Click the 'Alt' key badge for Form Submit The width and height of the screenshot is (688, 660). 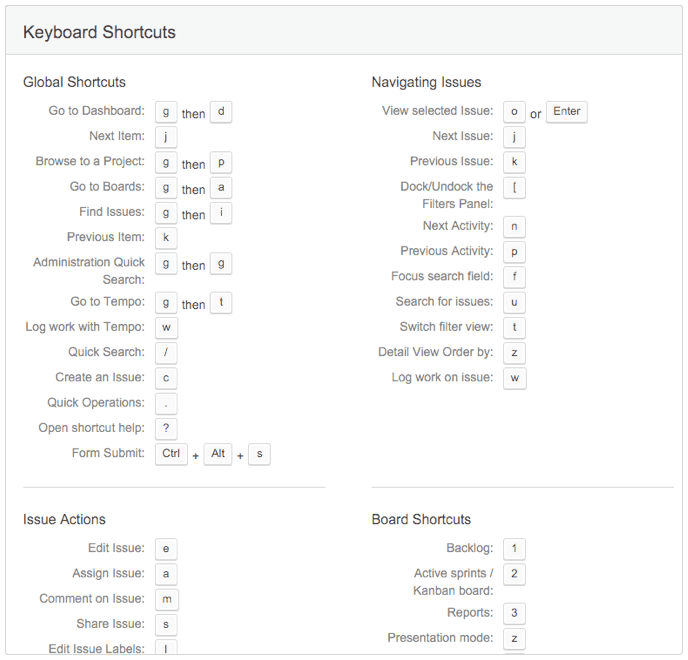pyautogui.click(x=218, y=454)
